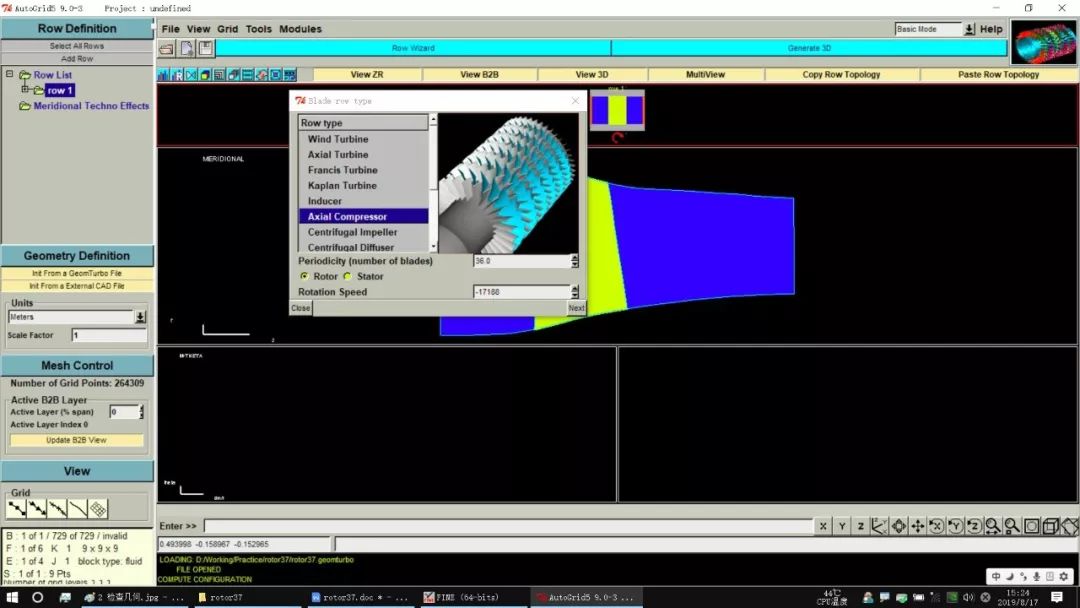Click the Rotation Speed input field
1080x608 pixels.
pyautogui.click(x=521, y=292)
